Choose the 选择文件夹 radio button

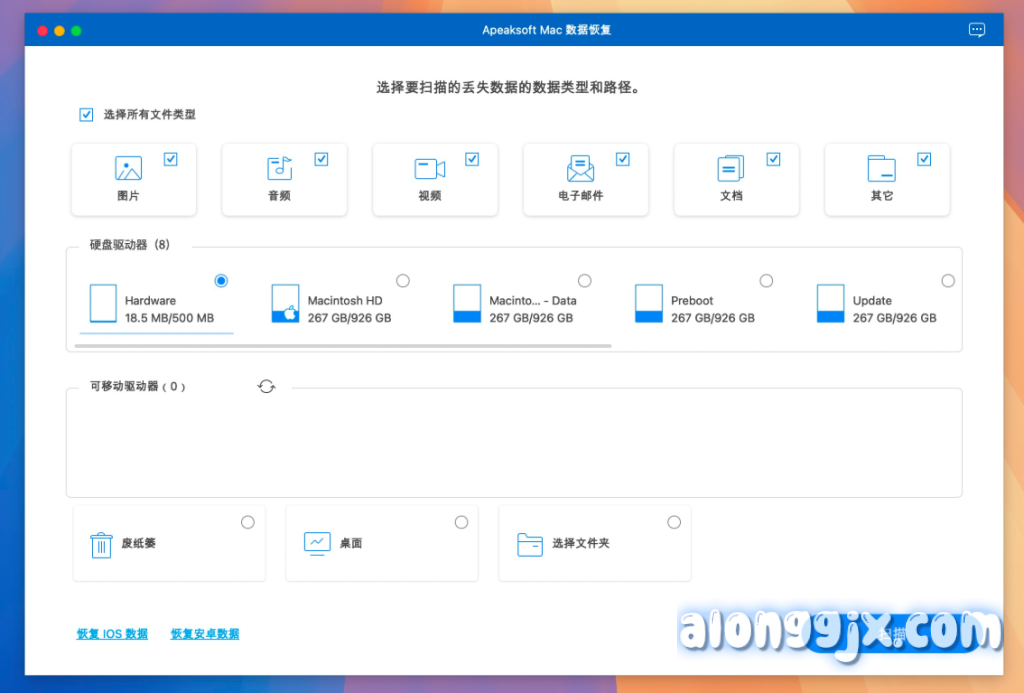pyautogui.click(x=674, y=522)
